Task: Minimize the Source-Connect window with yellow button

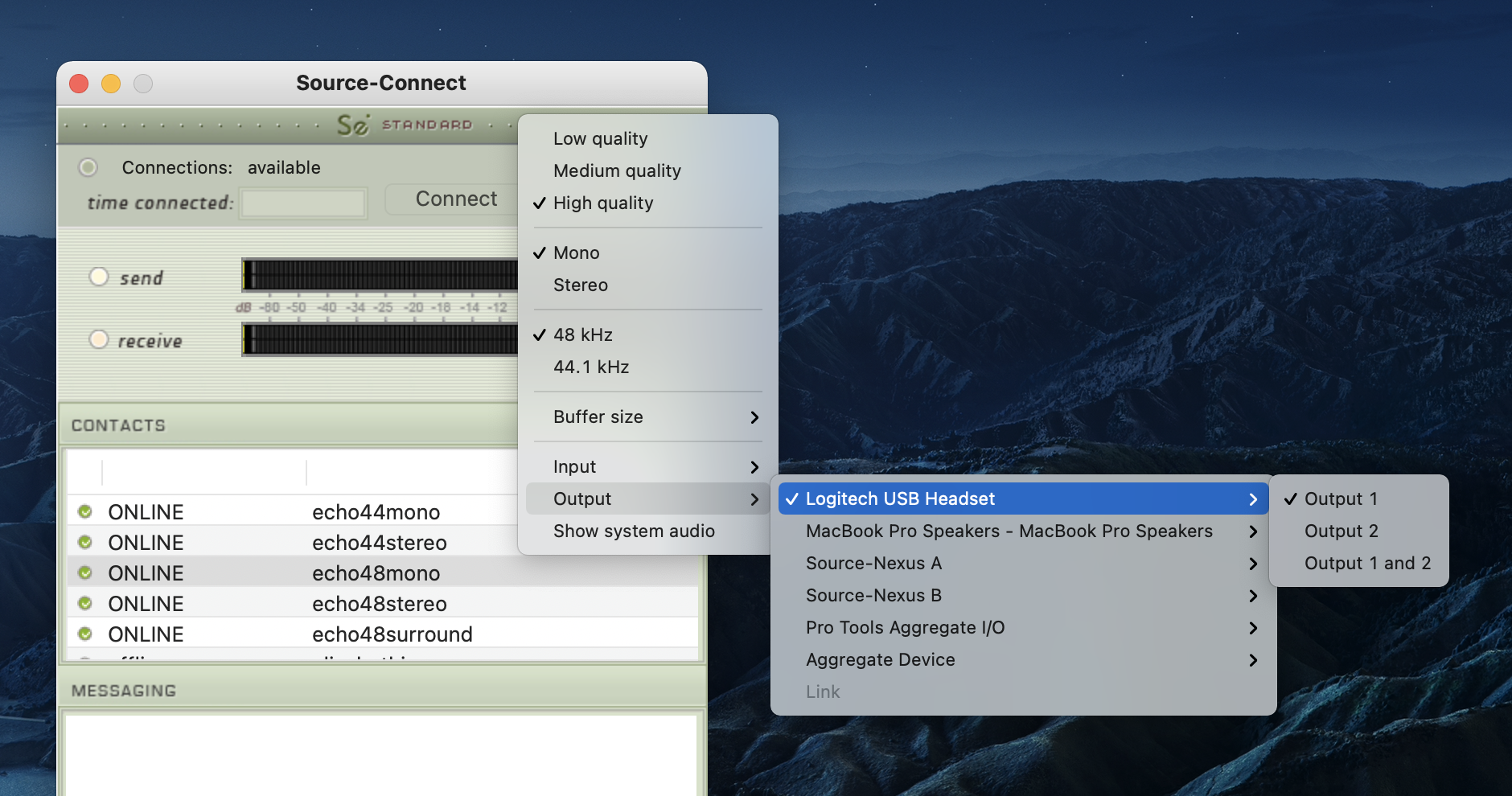Action: pos(111,84)
